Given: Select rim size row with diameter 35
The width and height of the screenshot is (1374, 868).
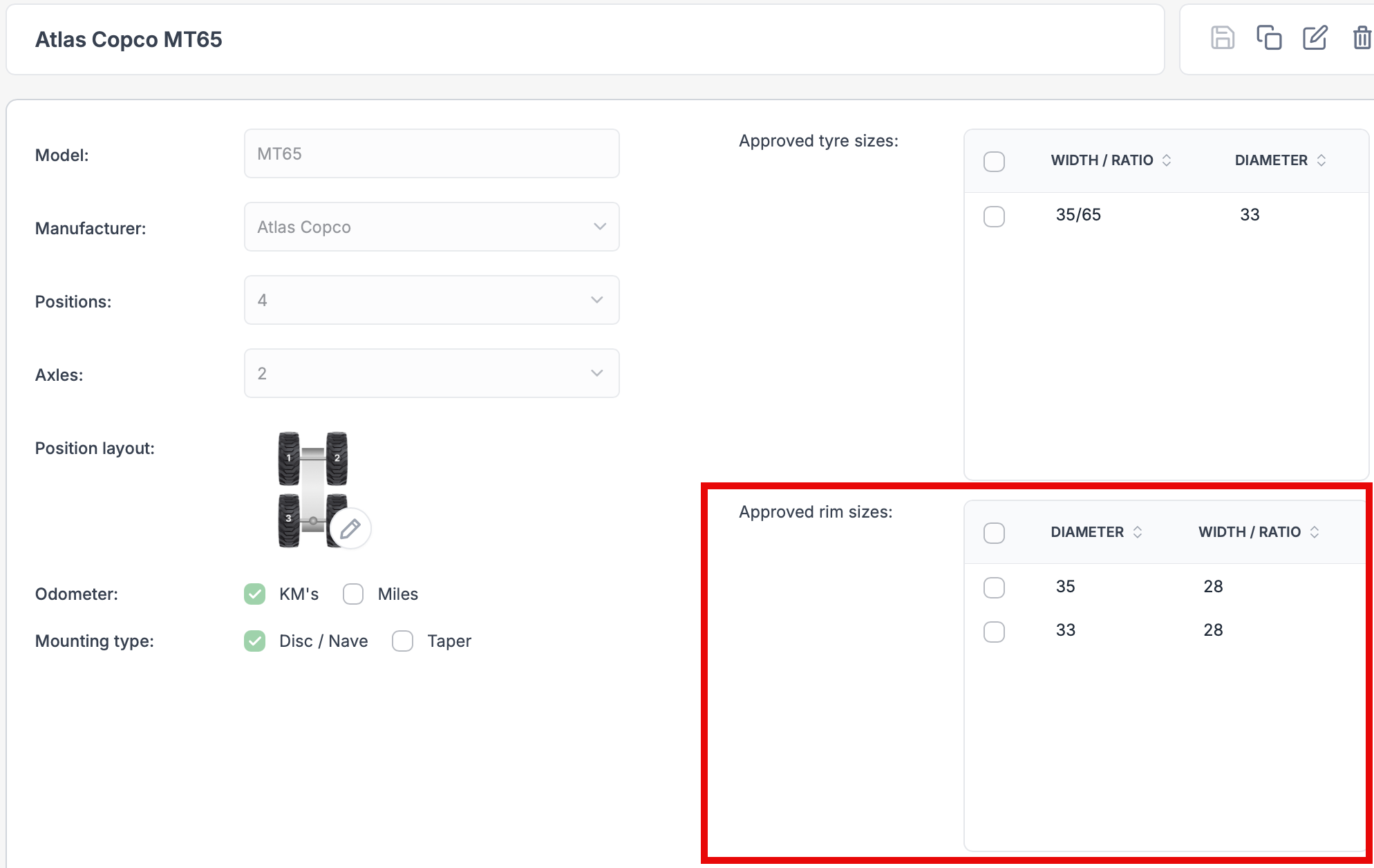Looking at the screenshot, I should pyautogui.click(x=994, y=587).
